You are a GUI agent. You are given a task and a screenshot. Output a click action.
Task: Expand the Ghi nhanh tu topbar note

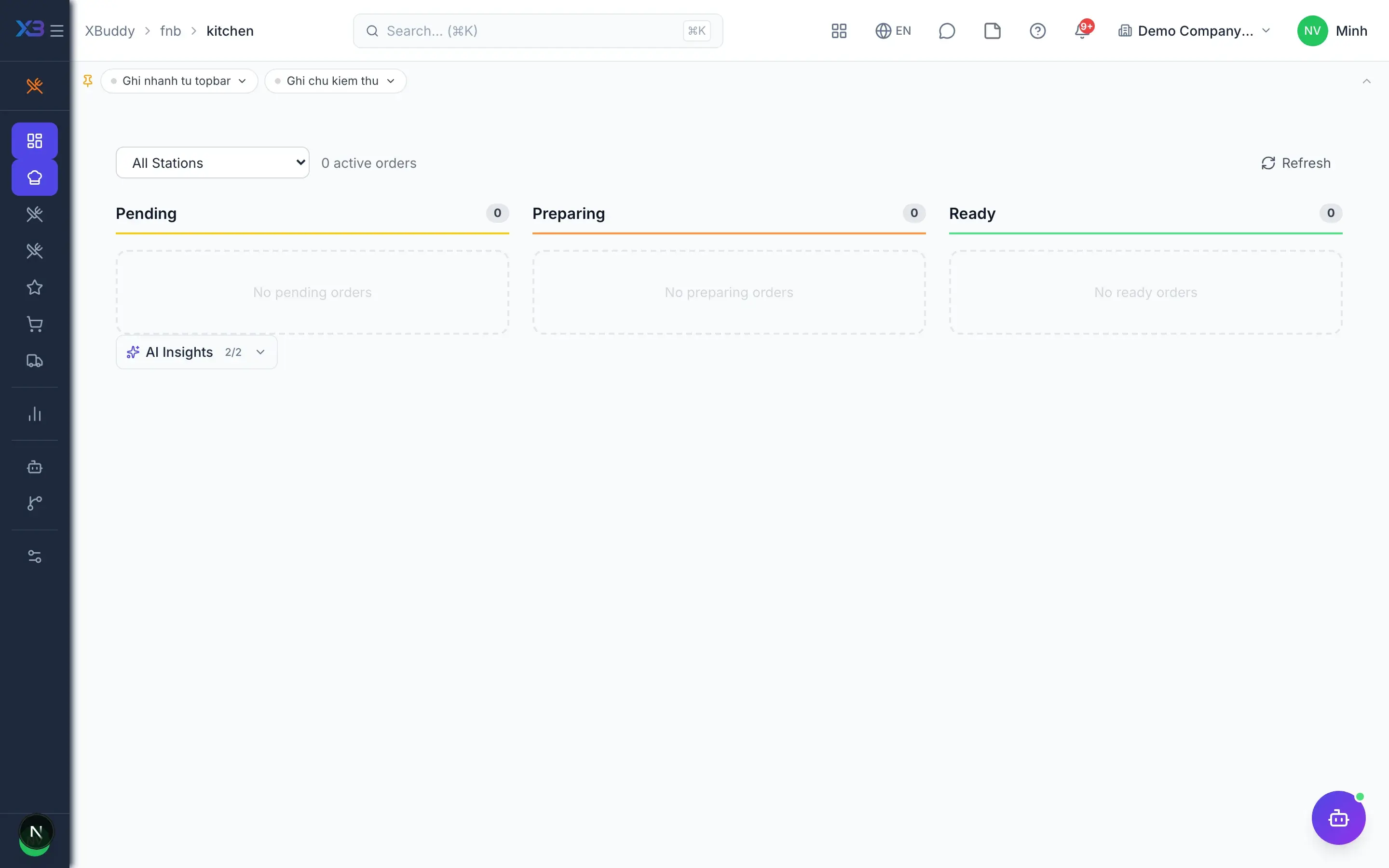coord(179,81)
